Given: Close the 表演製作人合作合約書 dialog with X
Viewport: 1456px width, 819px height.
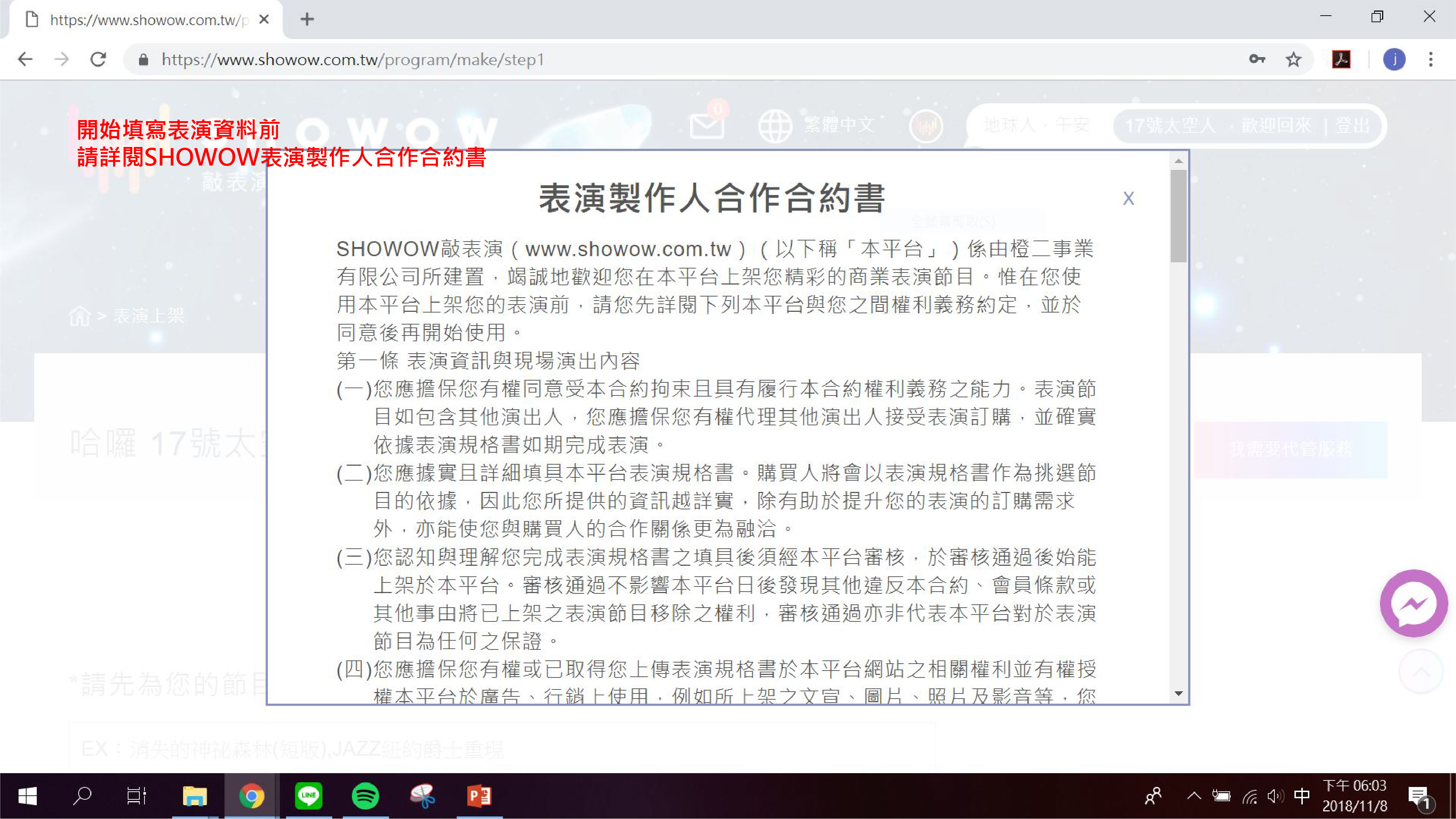Looking at the screenshot, I should (x=1128, y=198).
